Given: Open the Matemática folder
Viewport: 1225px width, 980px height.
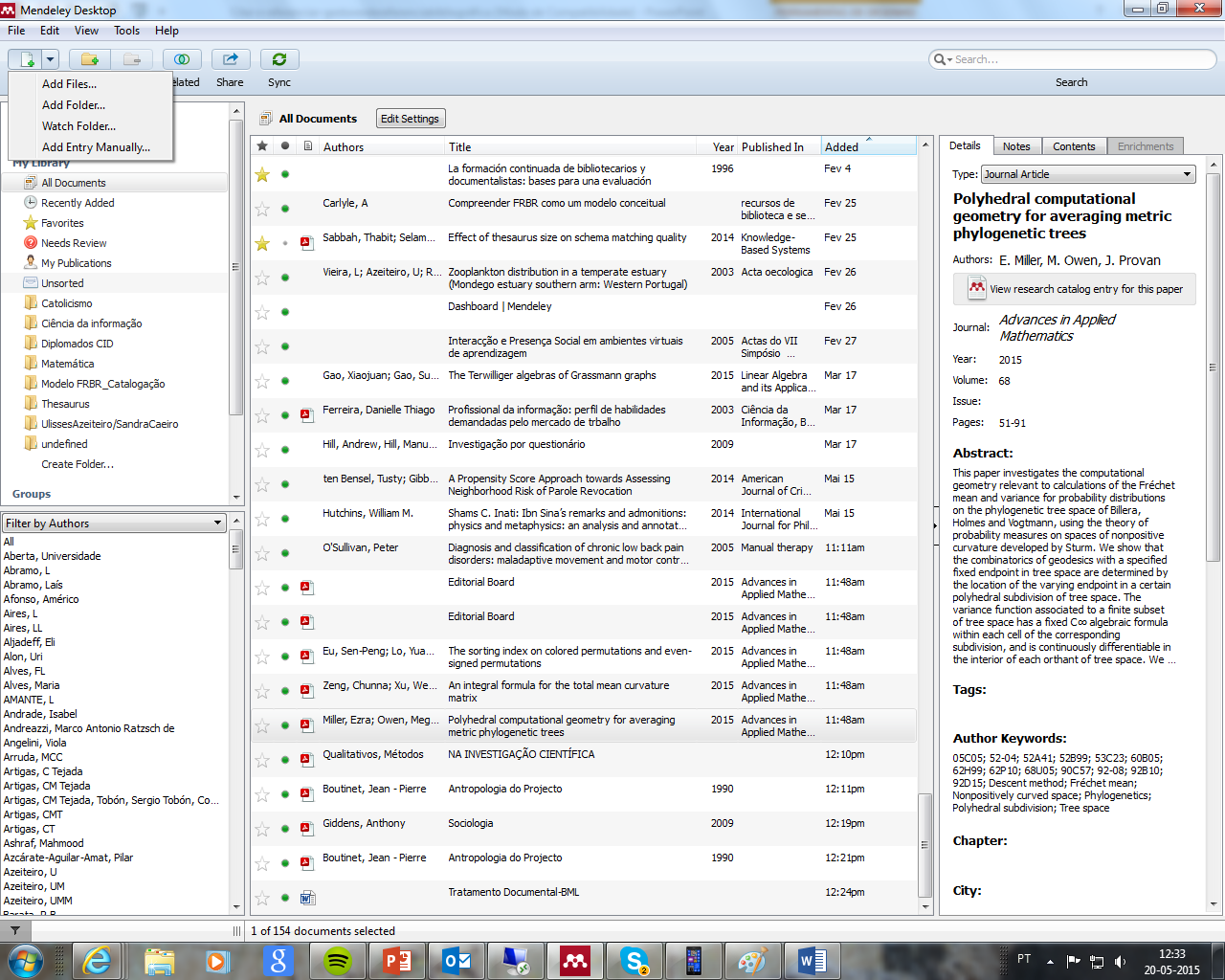Looking at the screenshot, I should (67, 364).
